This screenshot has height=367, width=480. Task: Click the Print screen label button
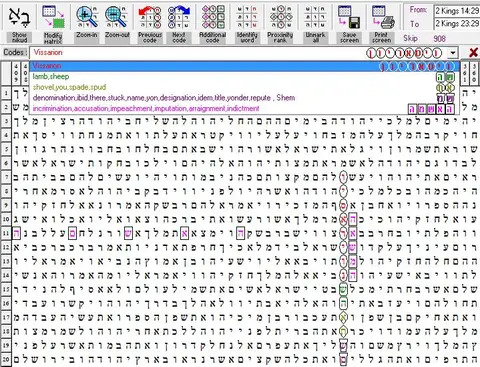pos(382,38)
